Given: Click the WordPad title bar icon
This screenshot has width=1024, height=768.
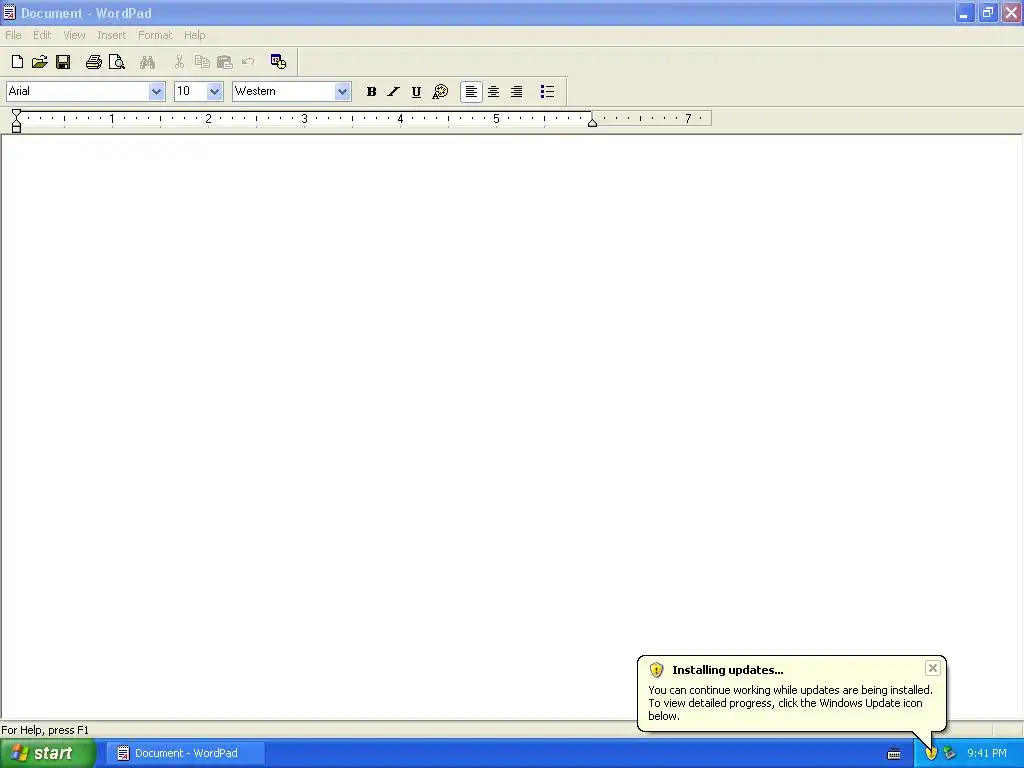Looking at the screenshot, I should click(x=9, y=12).
